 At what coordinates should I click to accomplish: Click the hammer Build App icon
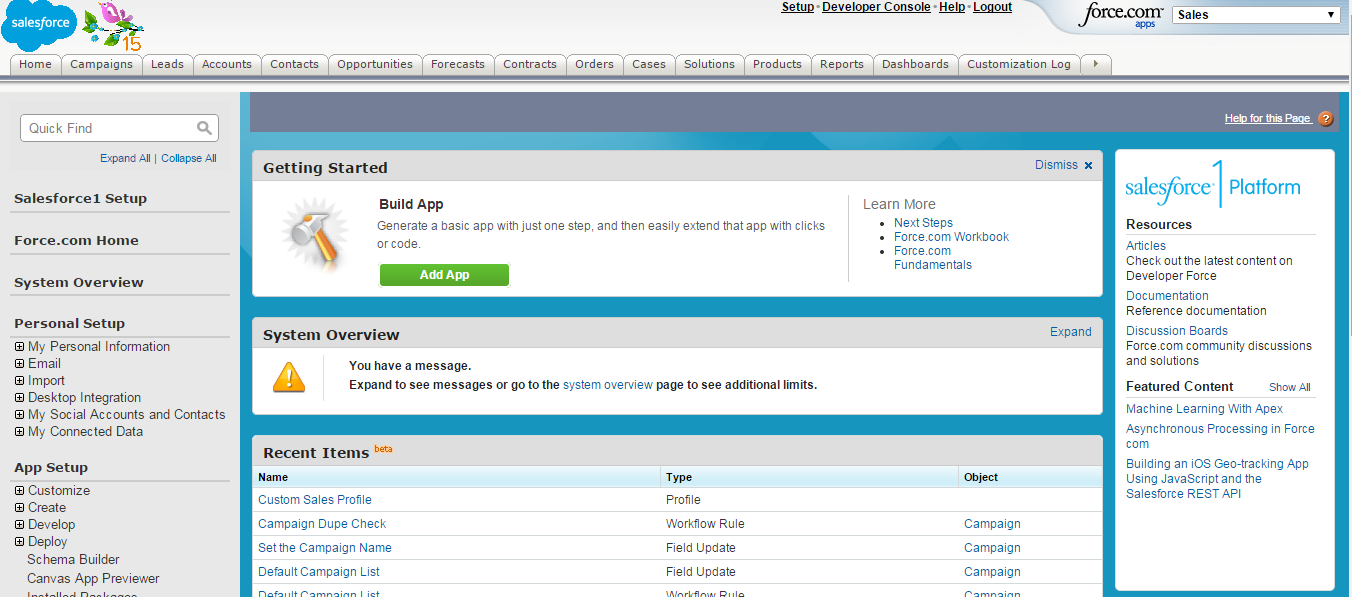tap(313, 236)
